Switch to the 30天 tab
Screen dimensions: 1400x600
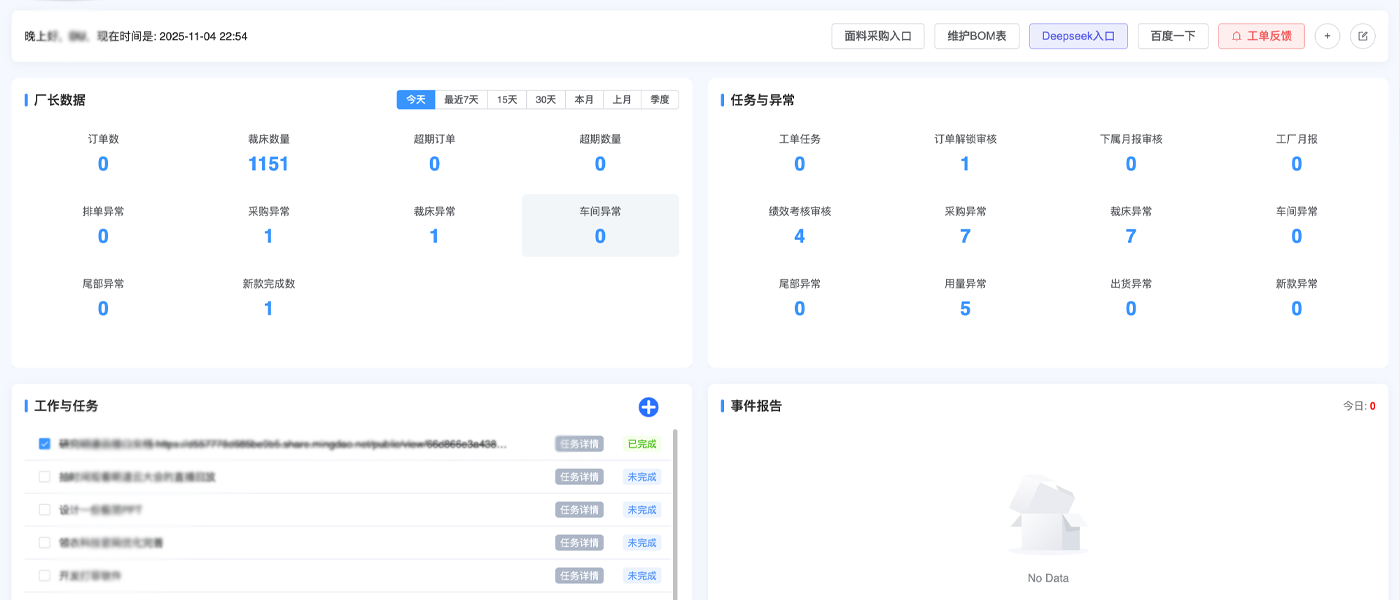pos(544,99)
